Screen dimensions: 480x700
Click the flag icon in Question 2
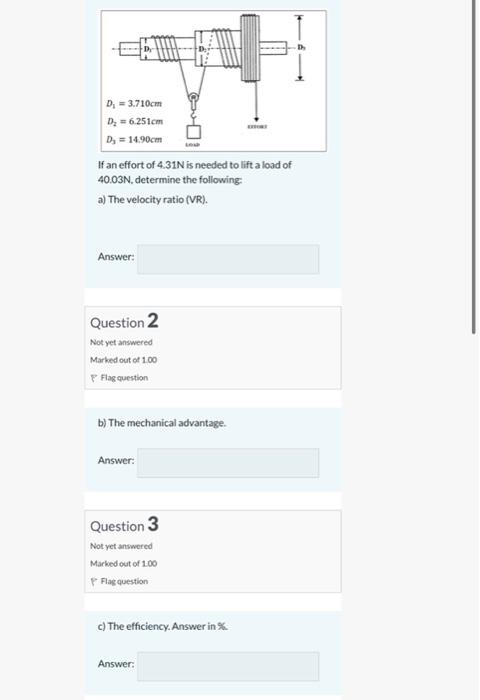94,378
